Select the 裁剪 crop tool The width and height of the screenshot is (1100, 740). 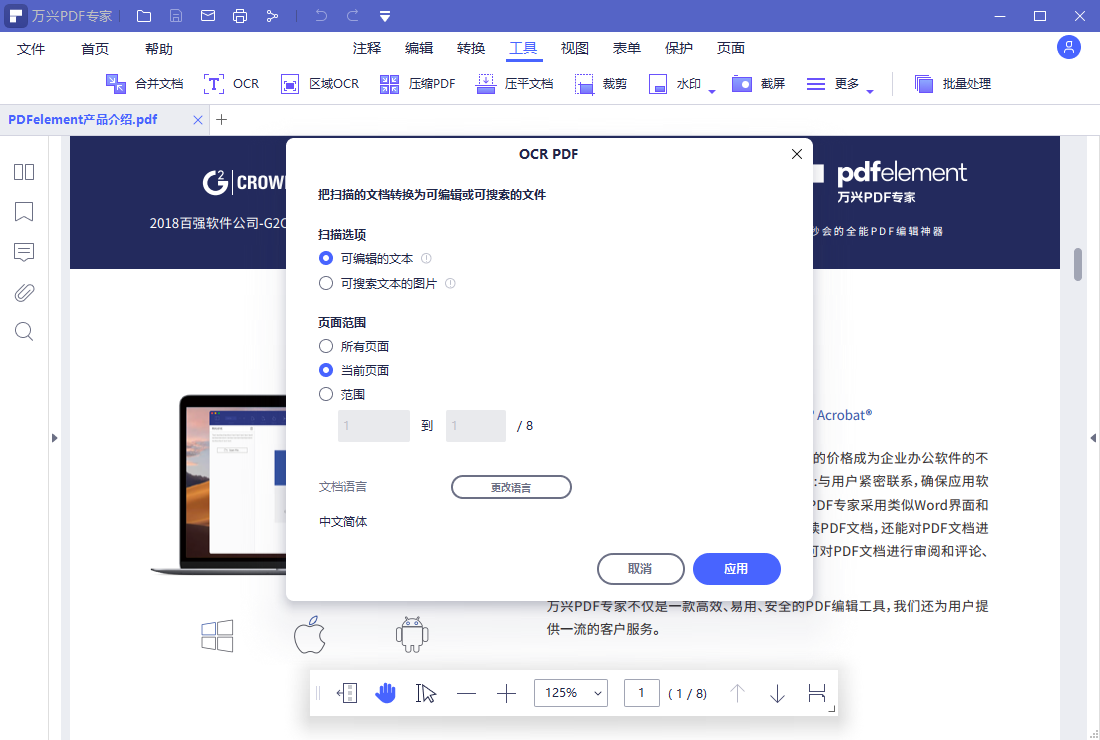click(601, 83)
